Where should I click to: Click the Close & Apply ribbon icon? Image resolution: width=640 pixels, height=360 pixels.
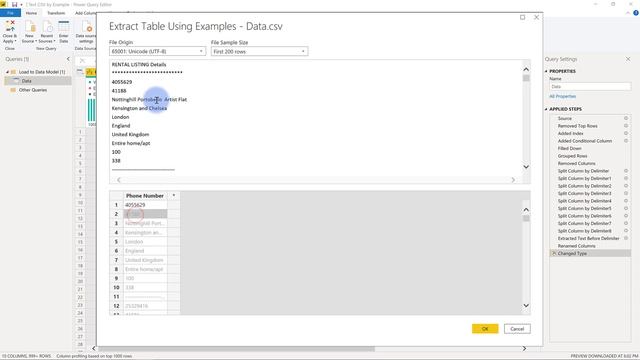[9, 26]
